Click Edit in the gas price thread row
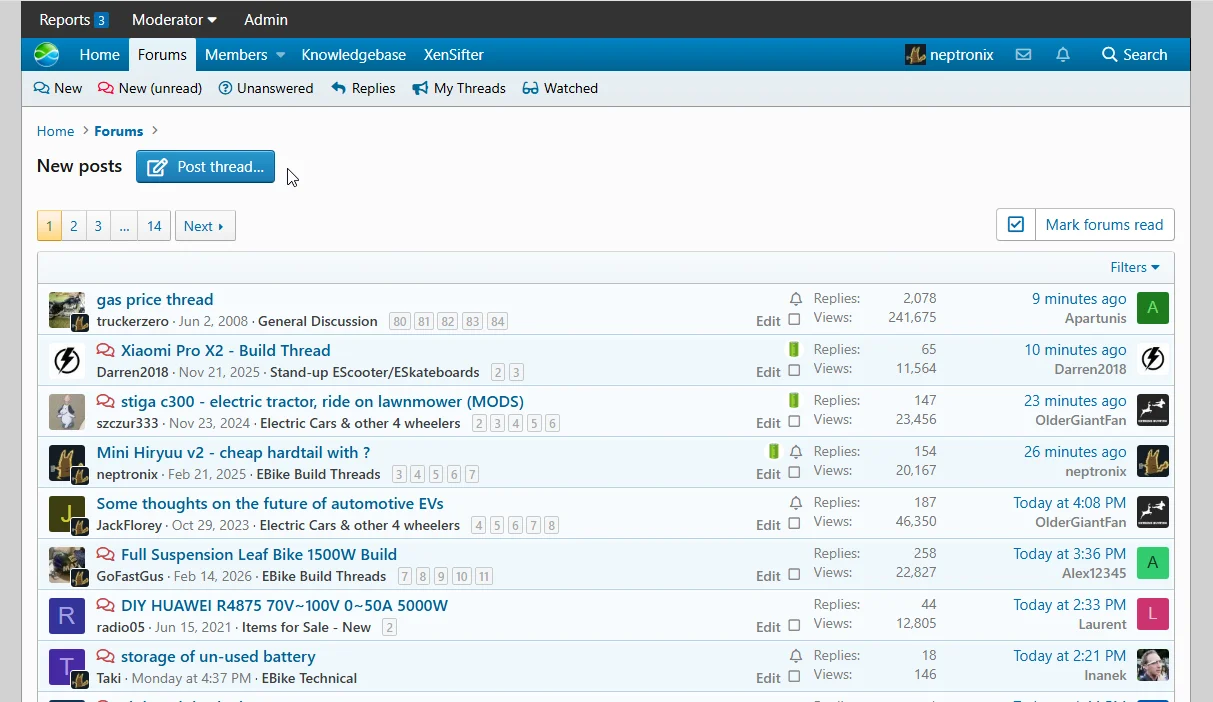The height and width of the screenshot is (702, 1213). coord(768,321)
